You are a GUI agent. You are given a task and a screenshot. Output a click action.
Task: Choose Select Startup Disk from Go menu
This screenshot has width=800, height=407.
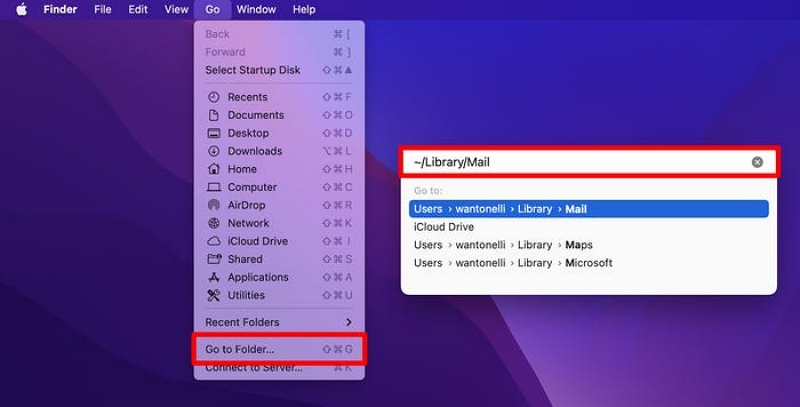(279, 70)
